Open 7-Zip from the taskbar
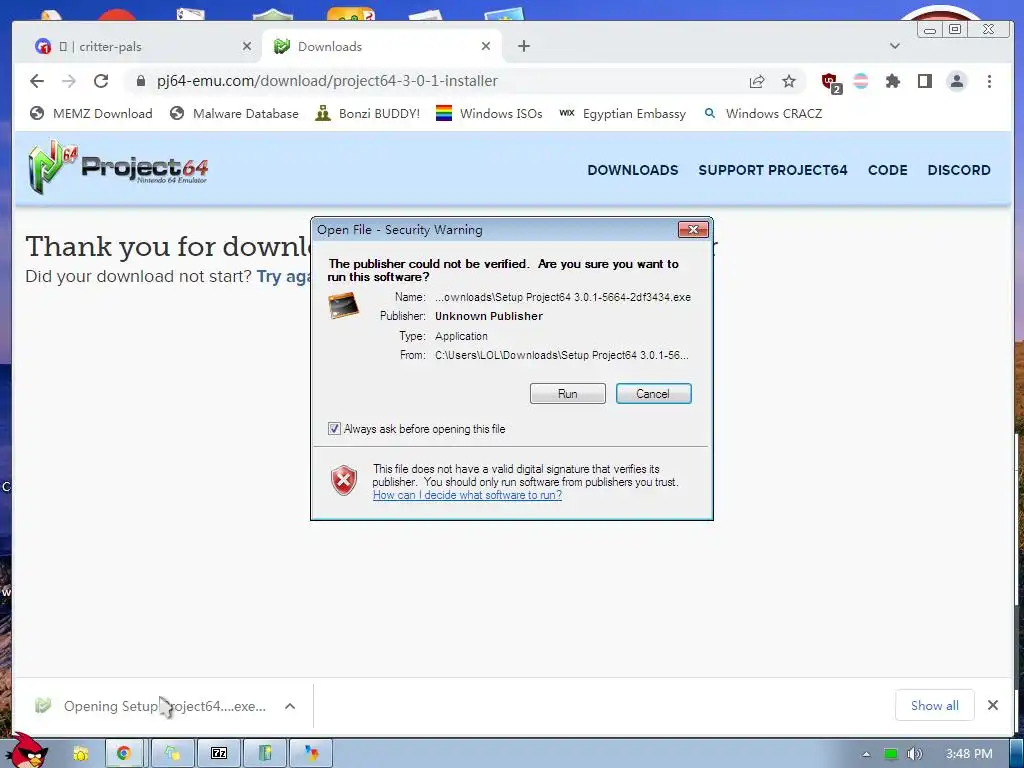 [219, 754]
